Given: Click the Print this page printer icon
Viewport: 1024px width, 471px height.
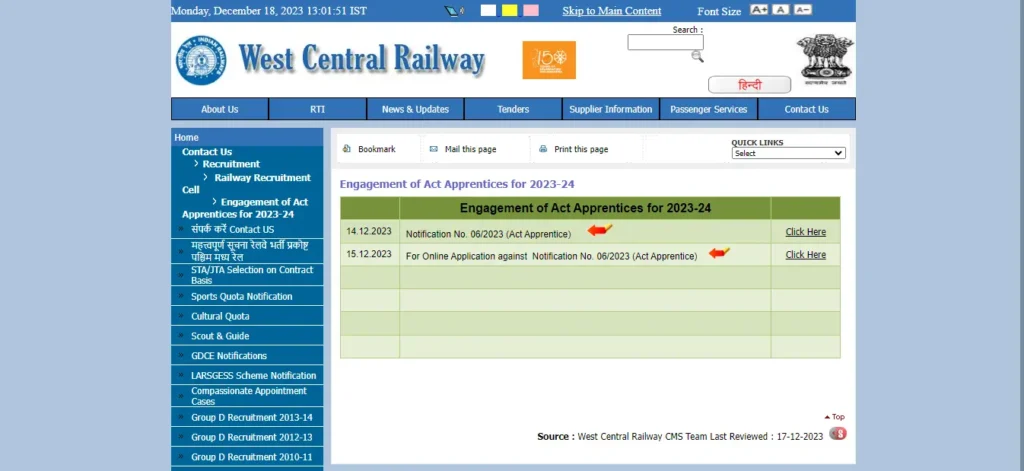Looking at the screenshot, I should click(x=543, y=149).
